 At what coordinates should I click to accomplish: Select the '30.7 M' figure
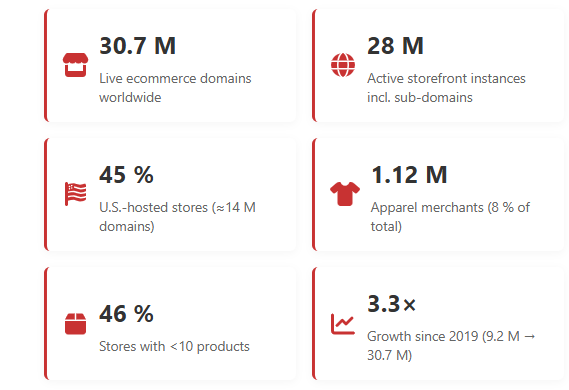coord(138,46)
